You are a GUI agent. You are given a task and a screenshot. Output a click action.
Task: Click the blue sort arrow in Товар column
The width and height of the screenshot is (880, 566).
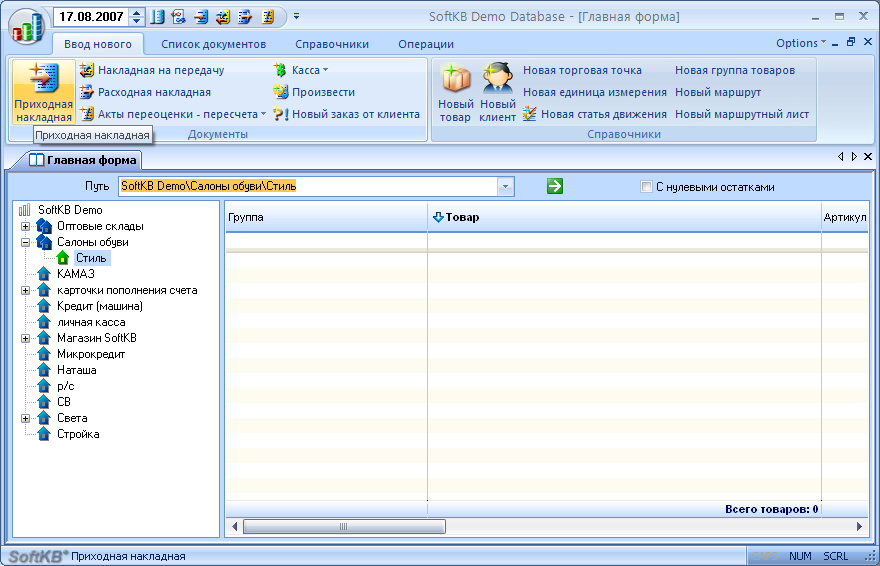tap(438, 217)
